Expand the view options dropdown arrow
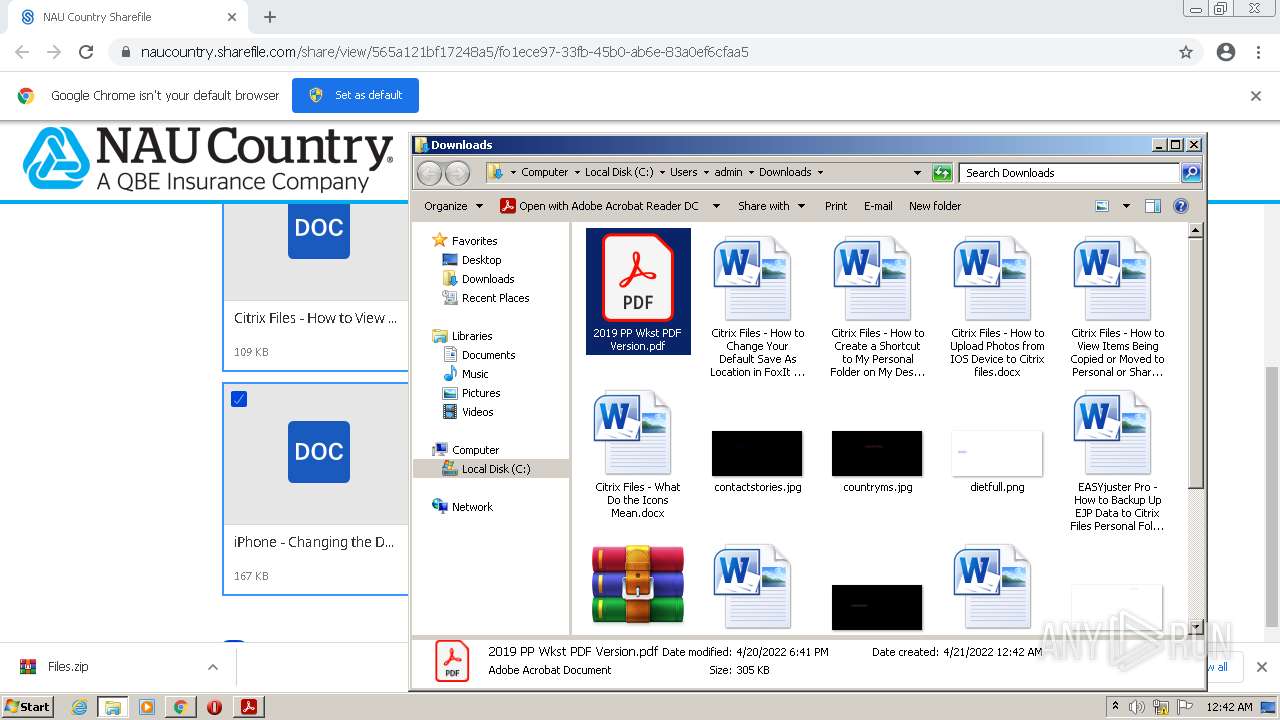1280x720 pixels. click(1125, 206)
